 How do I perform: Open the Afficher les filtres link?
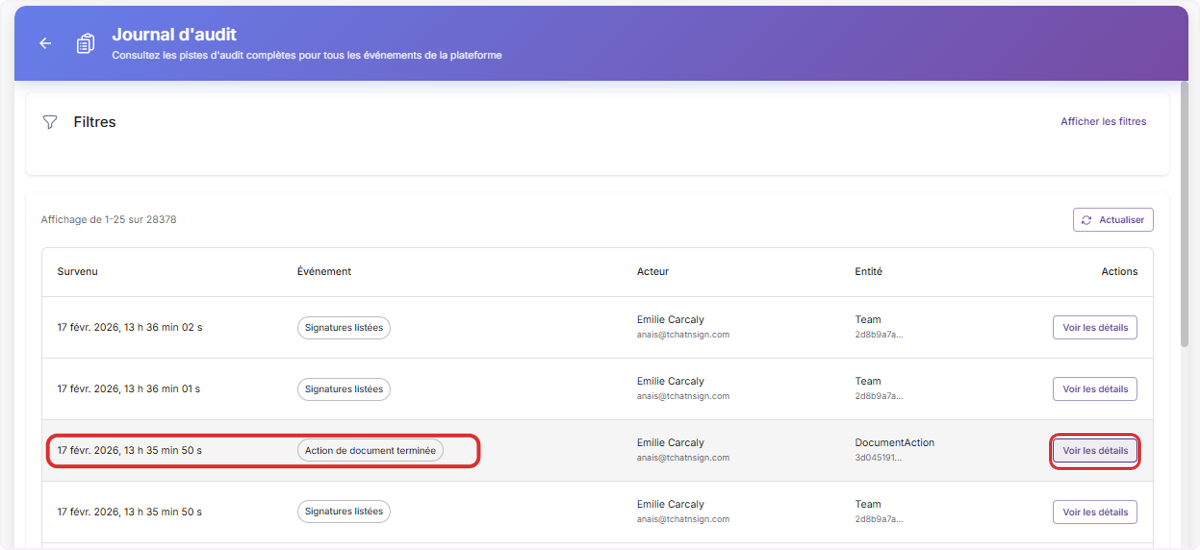click(x=1103, y=121)
